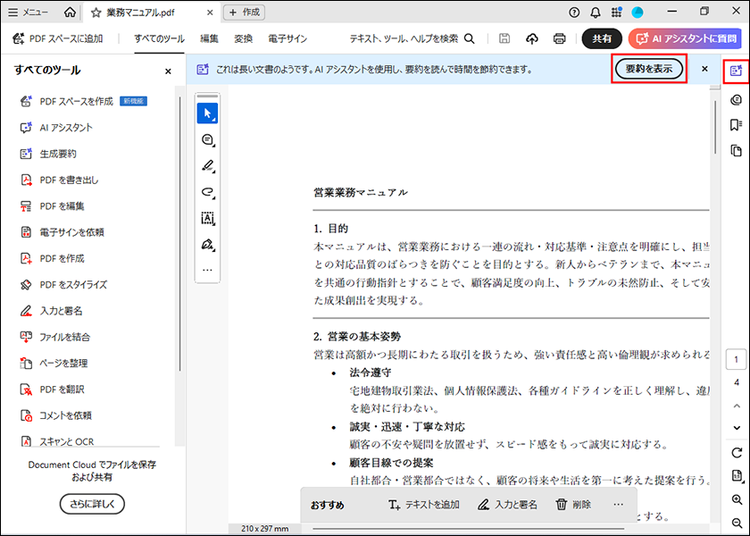
Task: Click the print icon
Action: [559, 39]
